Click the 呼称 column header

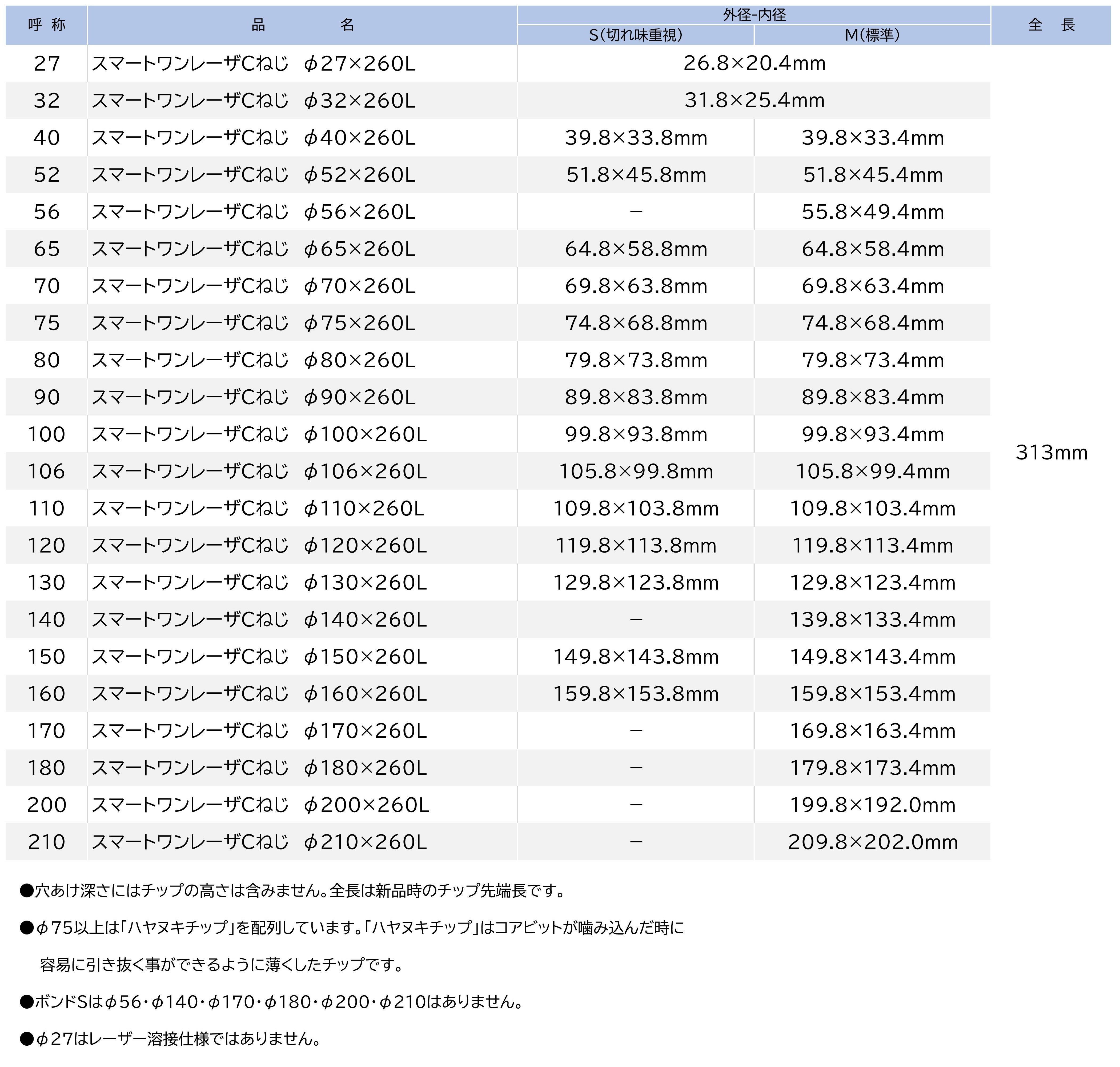coord(47,25)
